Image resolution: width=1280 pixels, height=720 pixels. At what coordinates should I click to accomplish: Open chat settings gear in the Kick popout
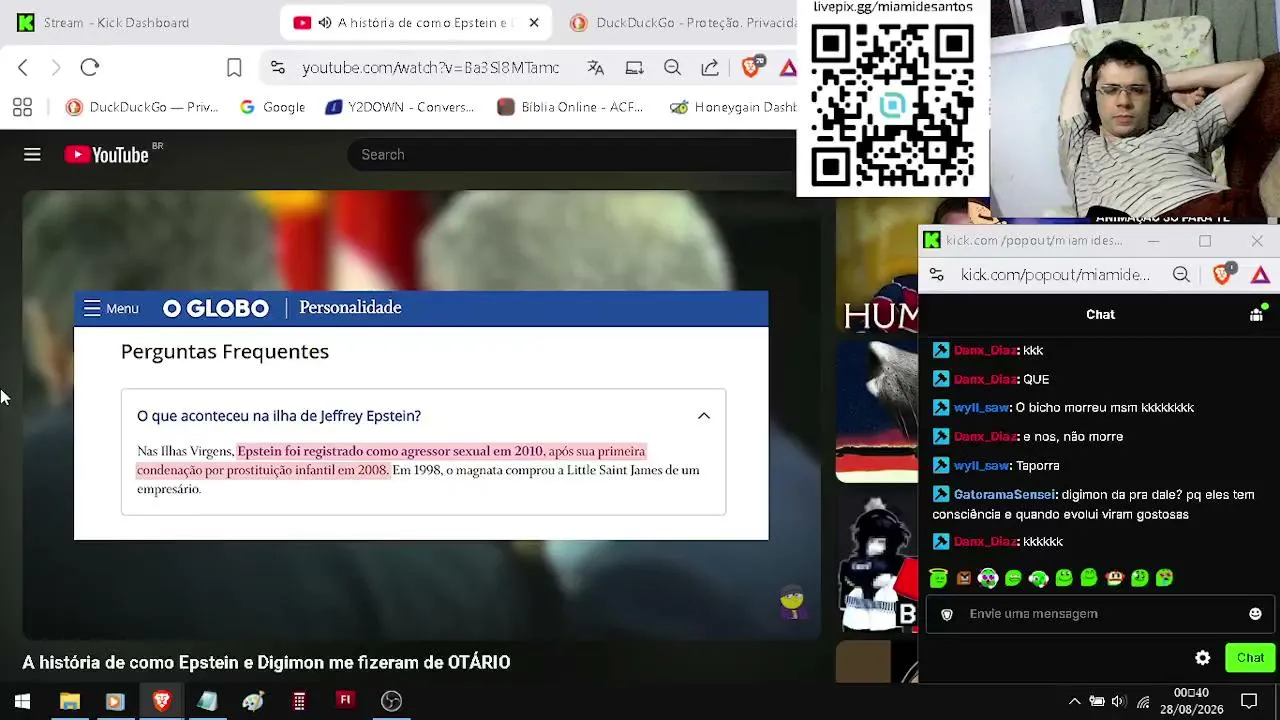(x=1202, y=658)
